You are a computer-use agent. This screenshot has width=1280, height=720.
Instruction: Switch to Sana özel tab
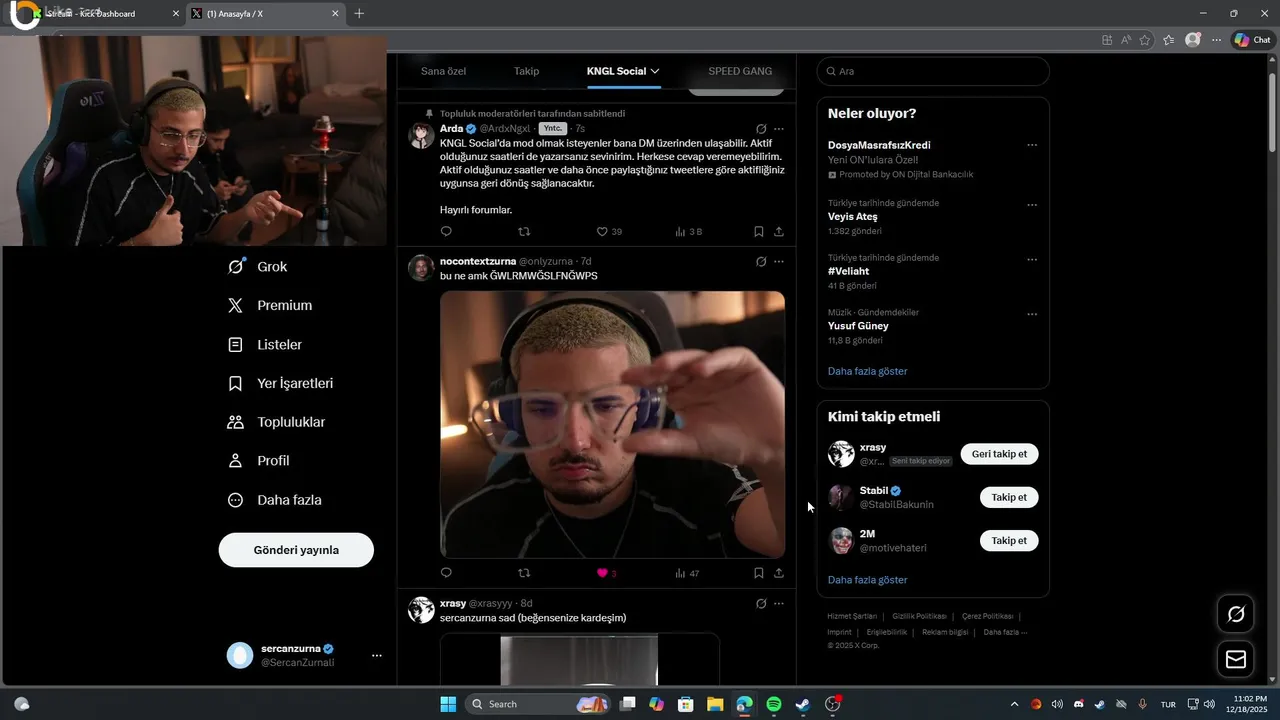point(443,71)
